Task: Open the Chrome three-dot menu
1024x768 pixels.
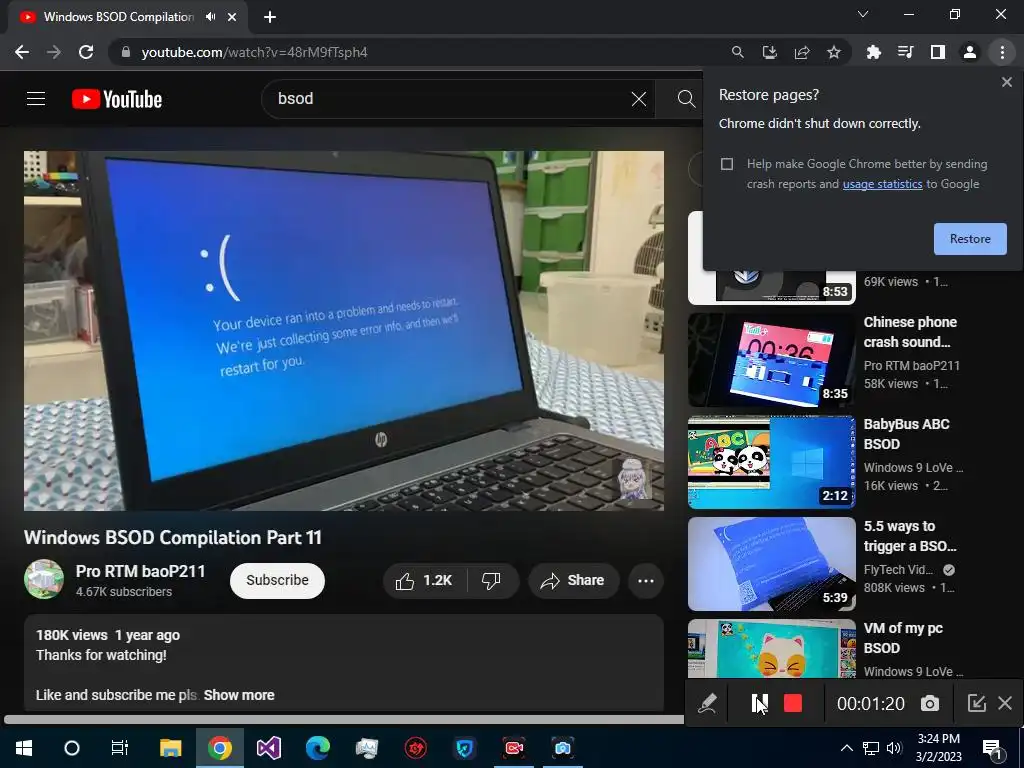Action: tap(1002, 52)
